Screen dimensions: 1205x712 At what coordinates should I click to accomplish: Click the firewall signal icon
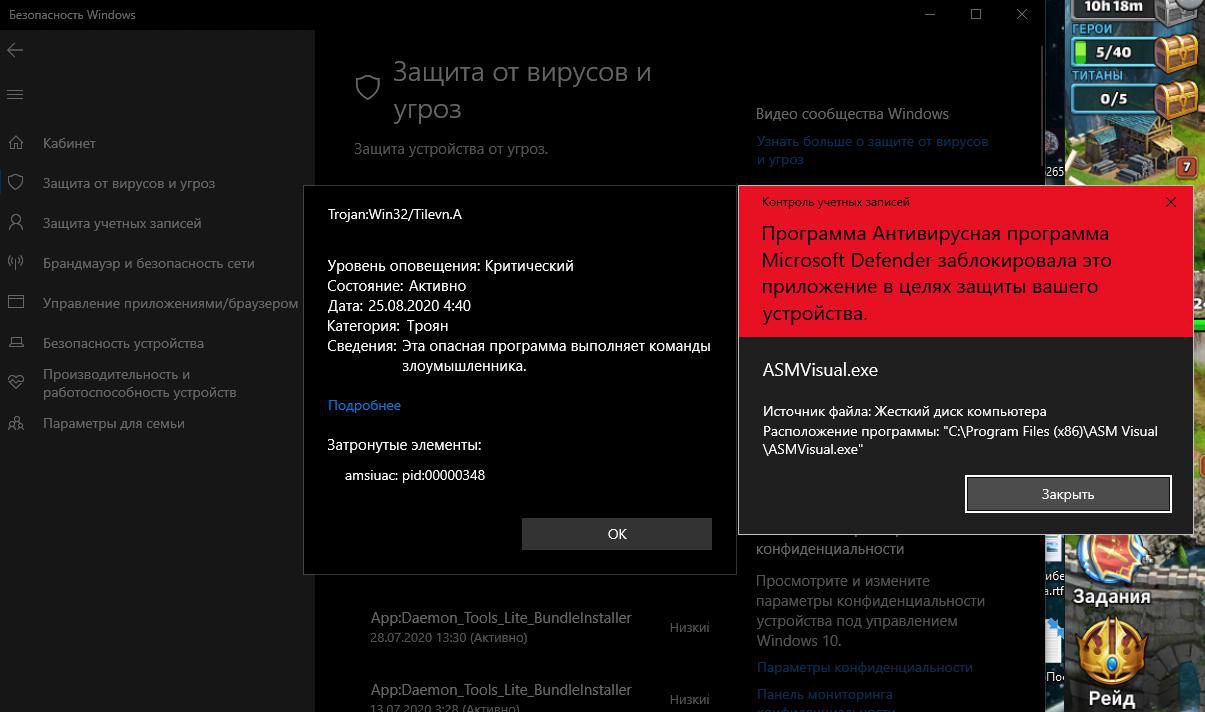click(x=16, y=263)
